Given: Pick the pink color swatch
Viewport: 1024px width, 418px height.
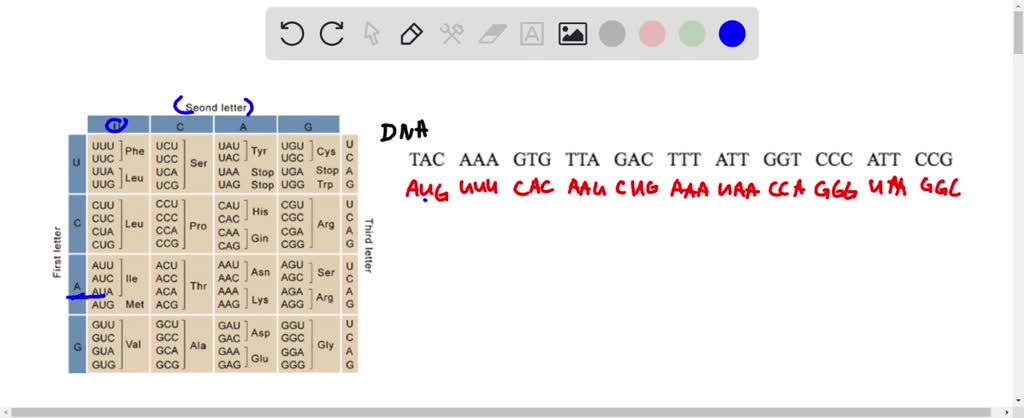Looking at the screenshot, I should pyautogui.click(x=652, y=34).
